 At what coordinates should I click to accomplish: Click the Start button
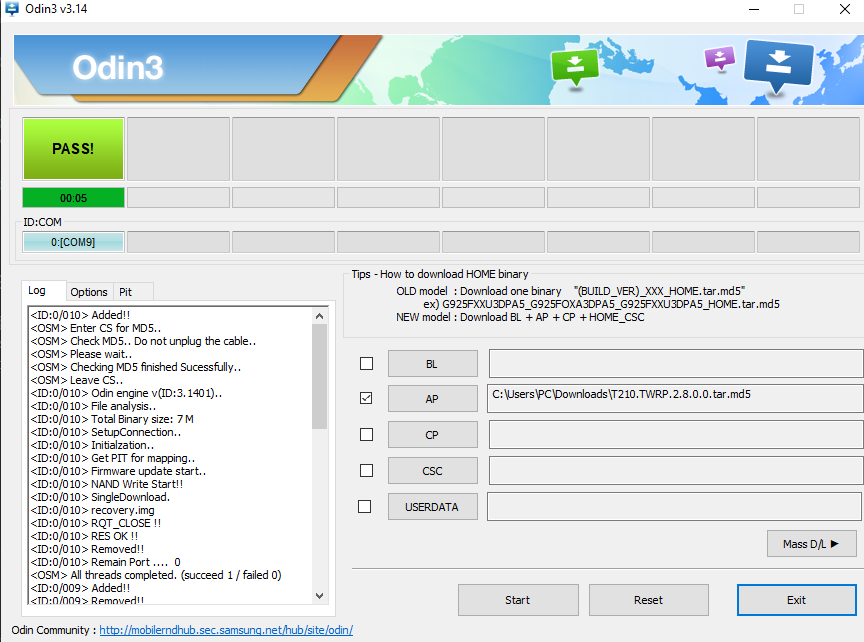coord(518,600)
